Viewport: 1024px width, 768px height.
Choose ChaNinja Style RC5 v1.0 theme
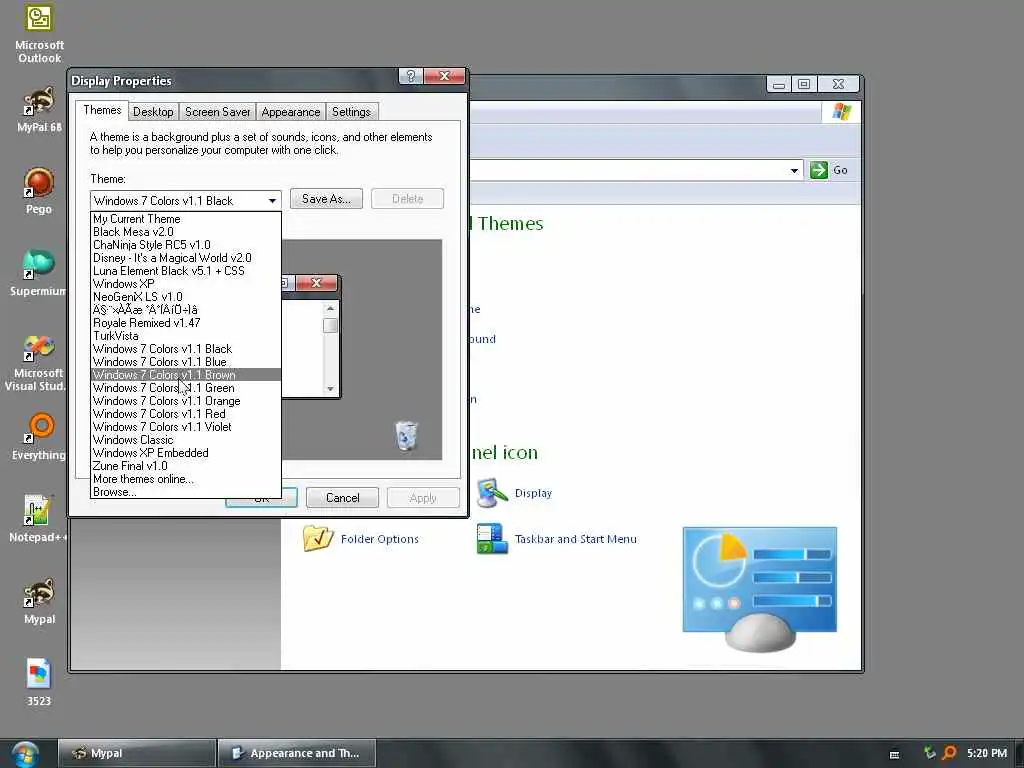click(x=186, y=245)
